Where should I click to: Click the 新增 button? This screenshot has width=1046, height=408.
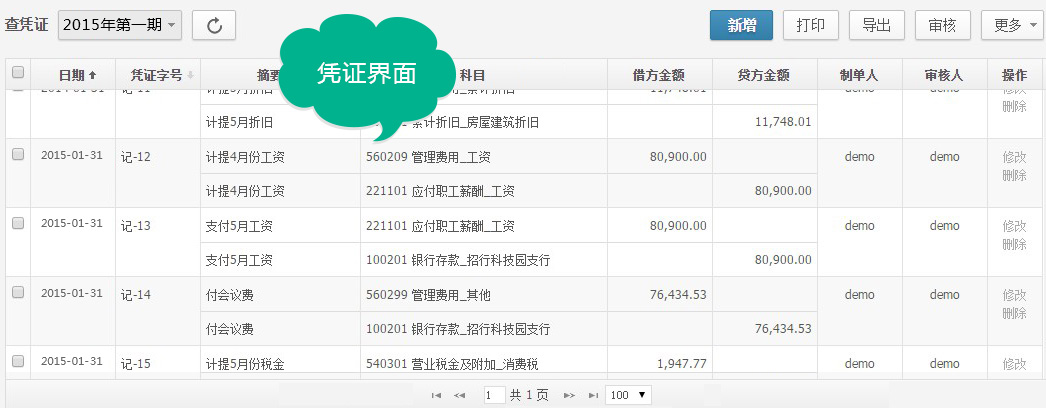[x=741, y=25]
